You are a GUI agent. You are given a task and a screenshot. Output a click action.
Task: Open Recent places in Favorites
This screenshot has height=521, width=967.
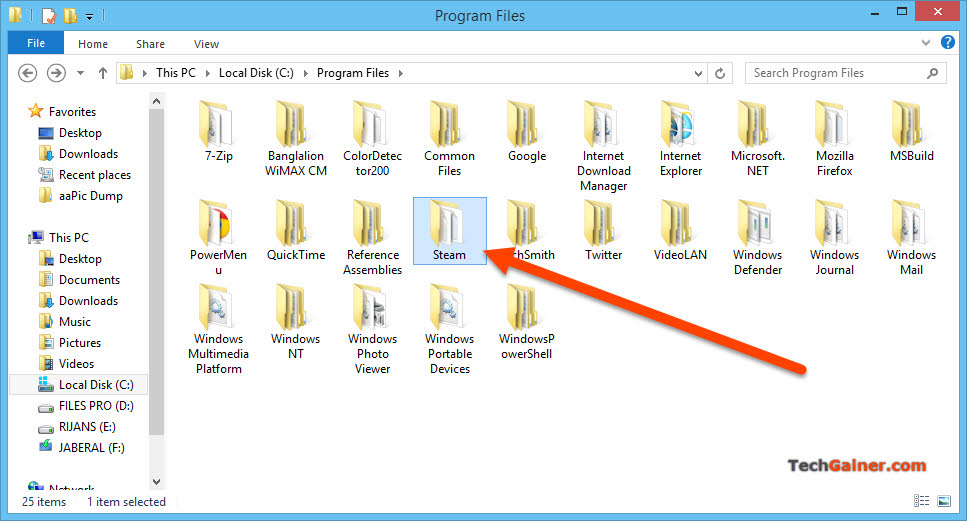click(x=84, y=174)
